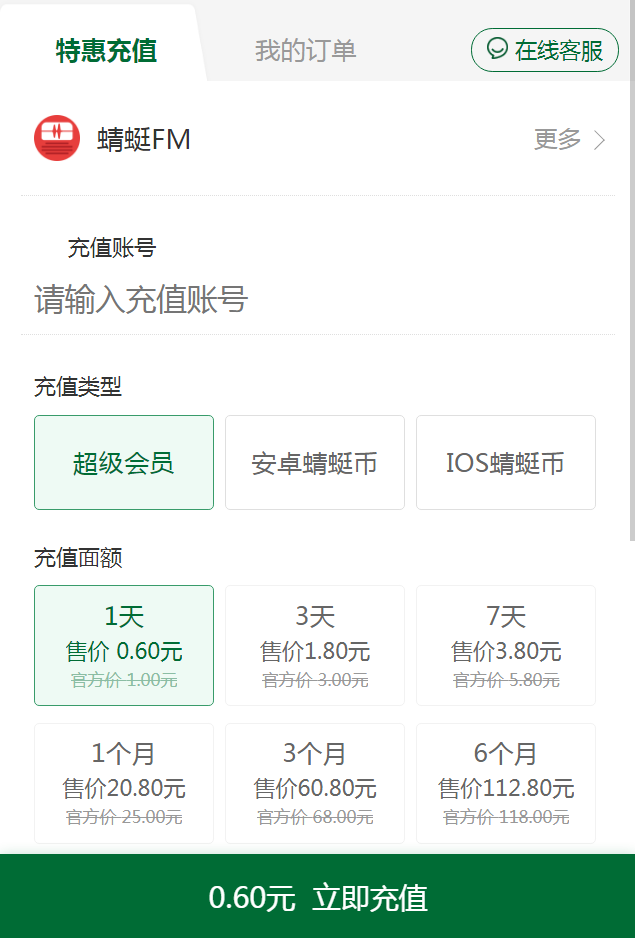Pick the 6个月 112.80元 plan
The image size is (635, 938).
tap(506, 784)
